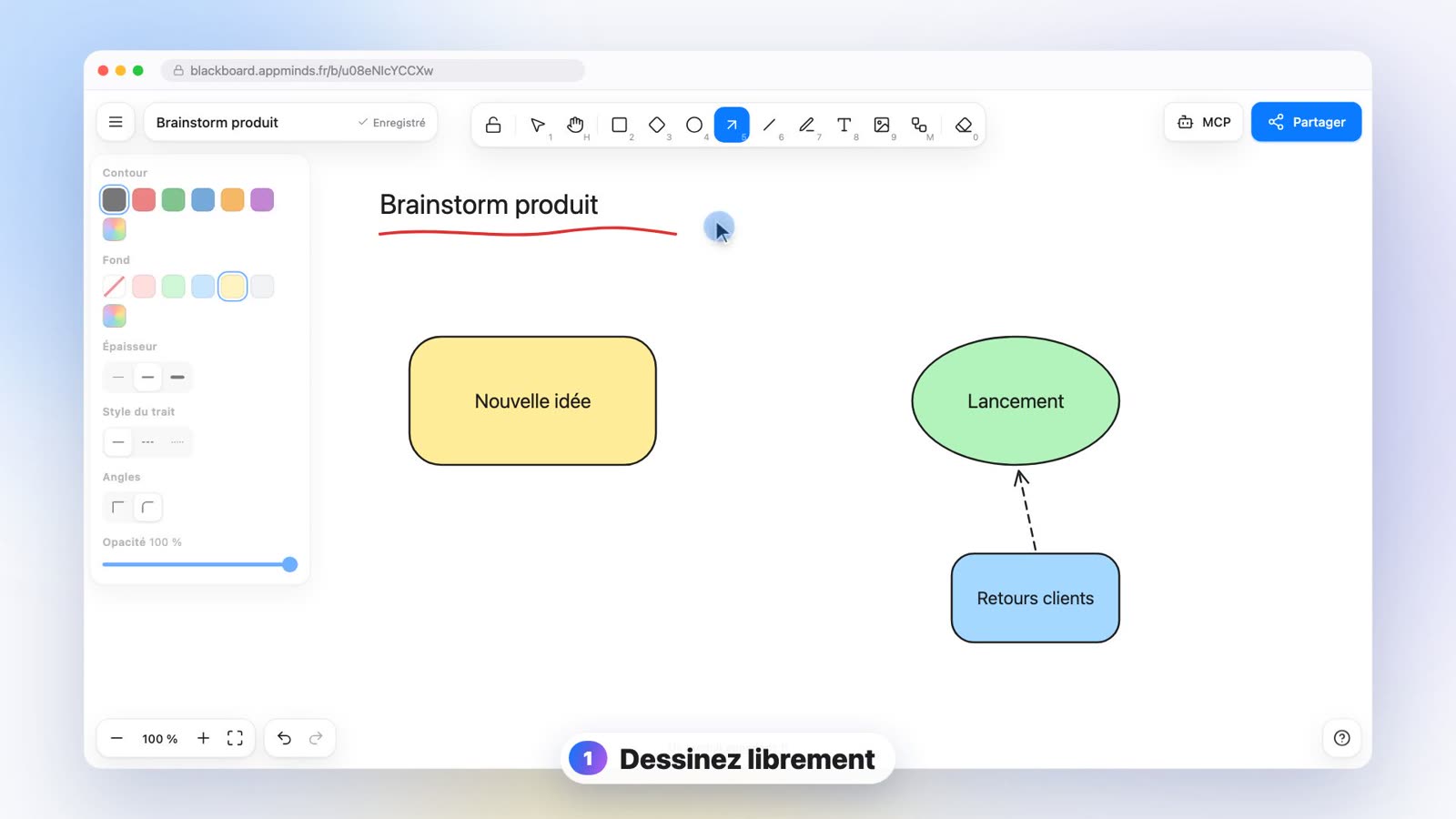Viewport: 1456px width, 819px height.
Task: Reset zoom by clicking 100 %
Action: click(159, 739)
